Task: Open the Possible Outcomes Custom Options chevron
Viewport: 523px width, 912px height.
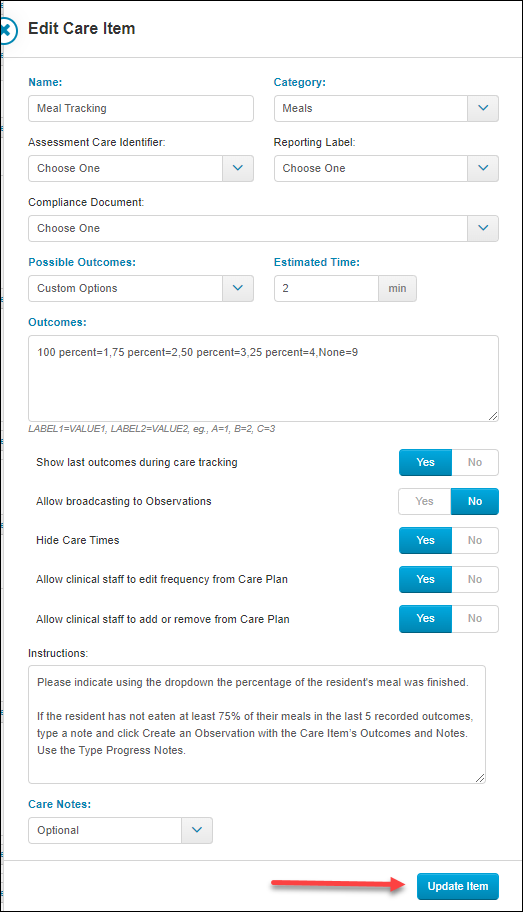Action: click(237, 288)
